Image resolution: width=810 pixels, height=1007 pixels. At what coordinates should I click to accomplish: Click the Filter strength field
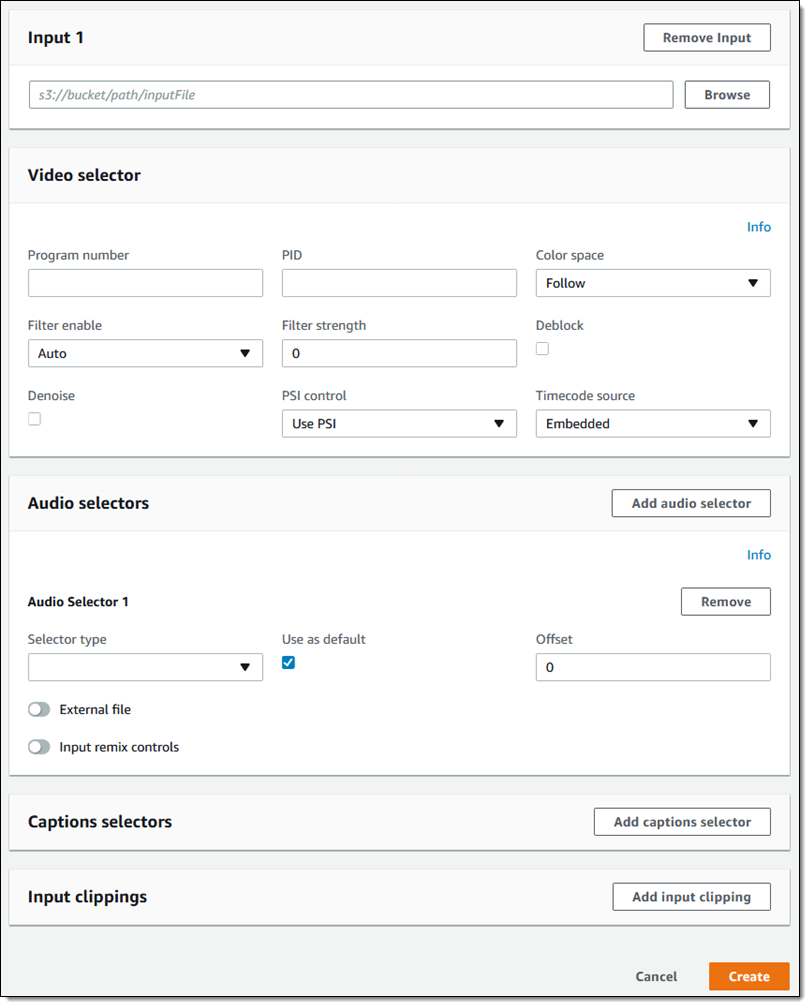tap(399, 353)
